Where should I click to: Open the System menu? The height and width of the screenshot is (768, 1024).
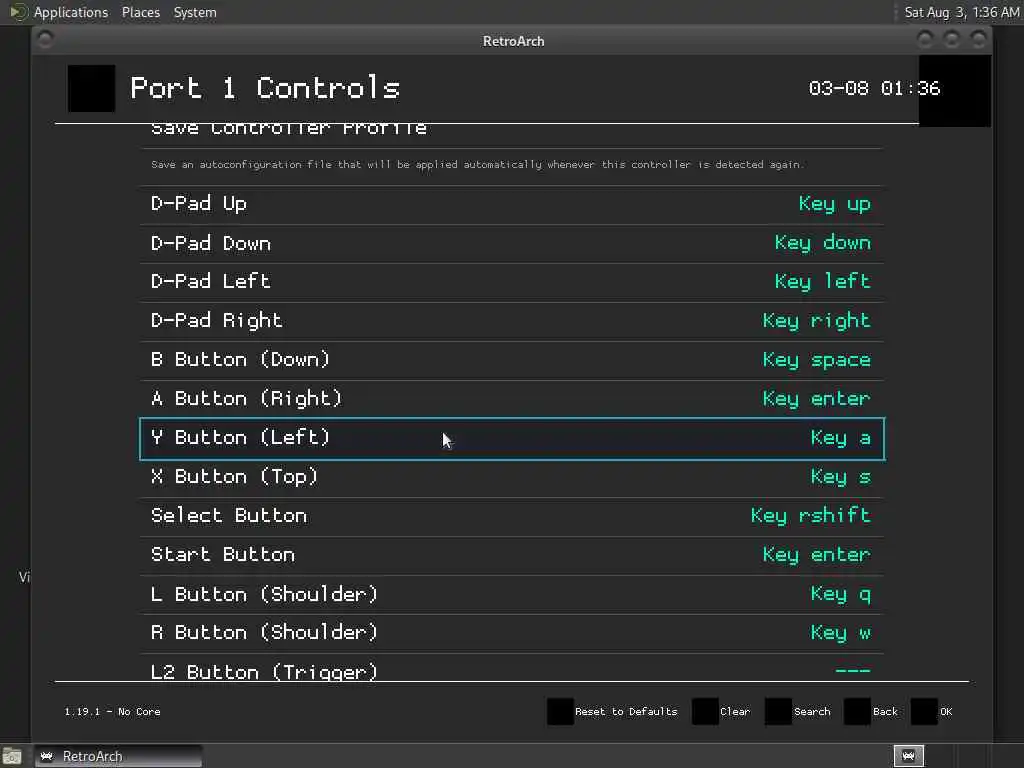(x=195, y=12)
